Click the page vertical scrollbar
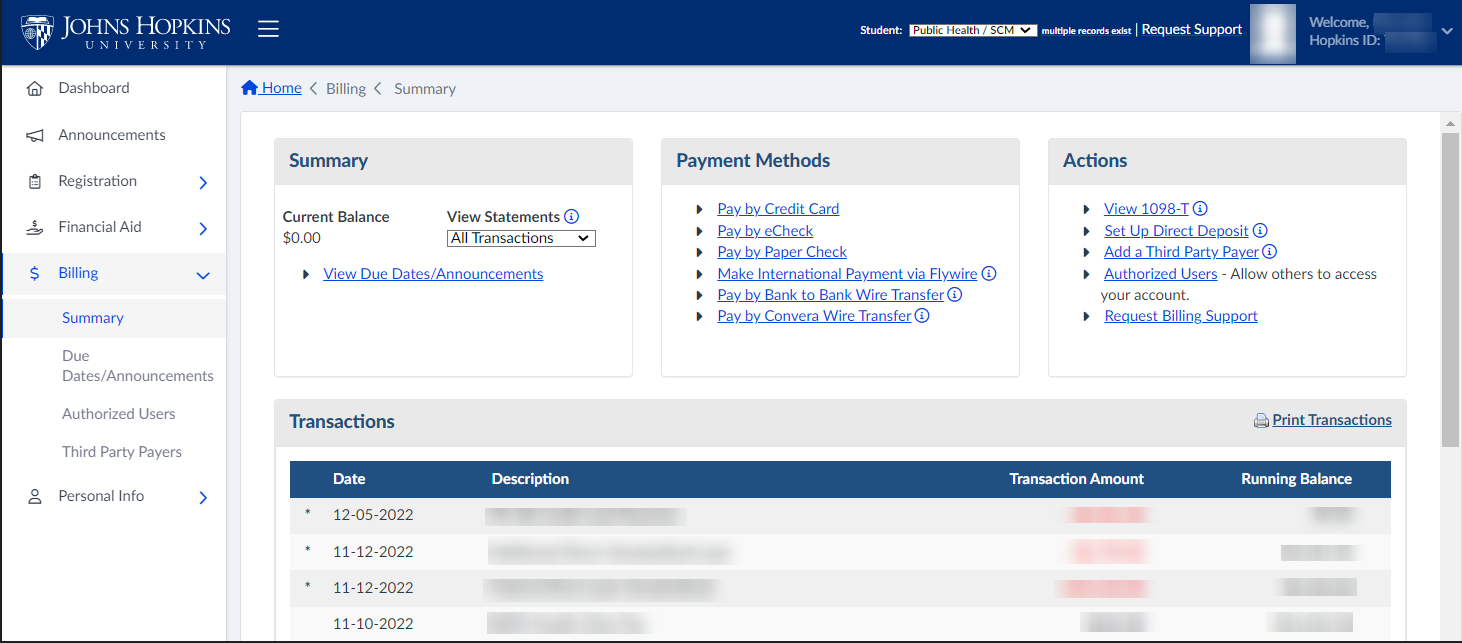Image resolution: width=1462 pixels, height=643 pixels. tap(1450, 290)
